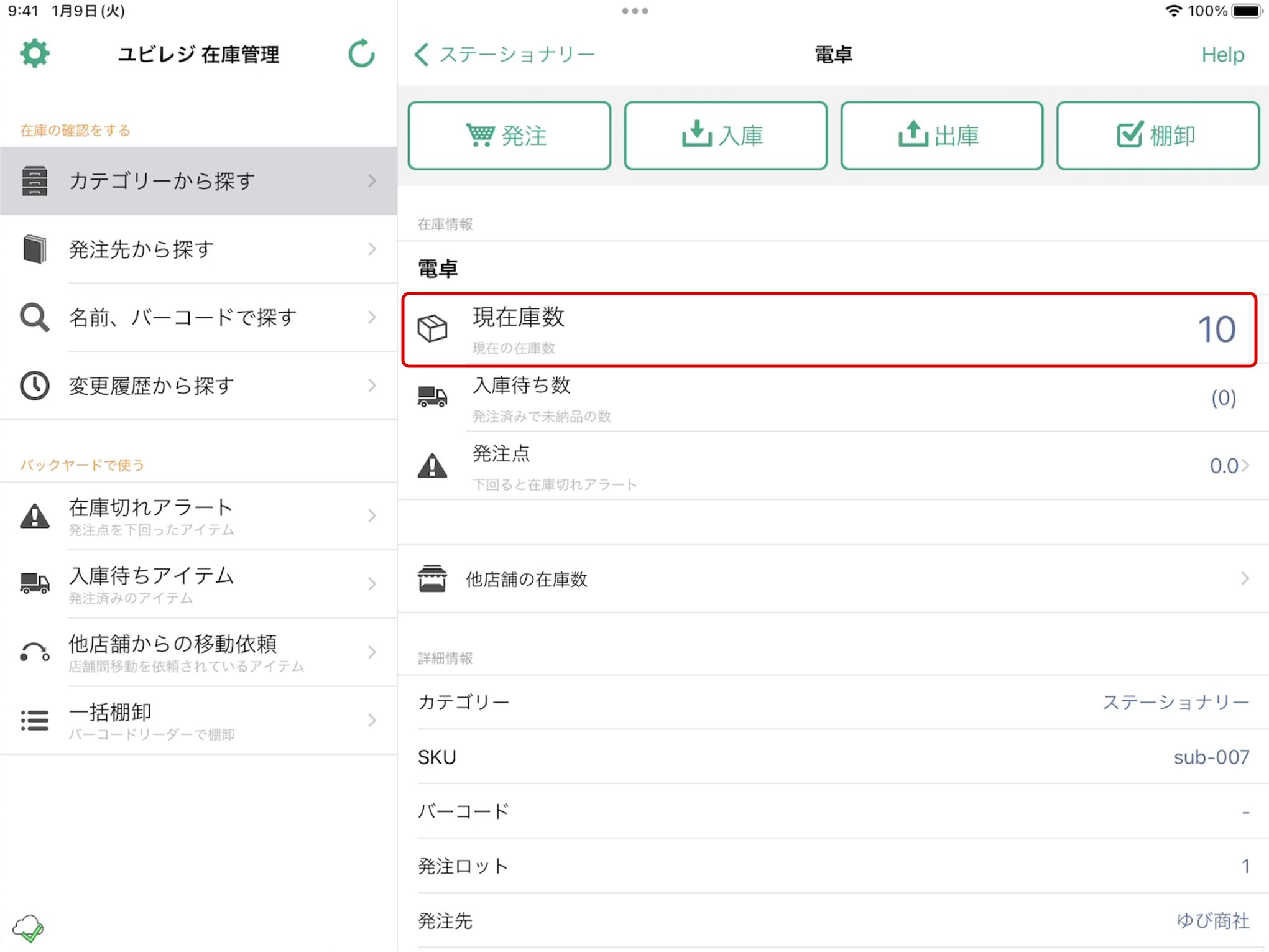1269x952 pixels.
Task: Go back to ステーショナリー
Action: 504,55
